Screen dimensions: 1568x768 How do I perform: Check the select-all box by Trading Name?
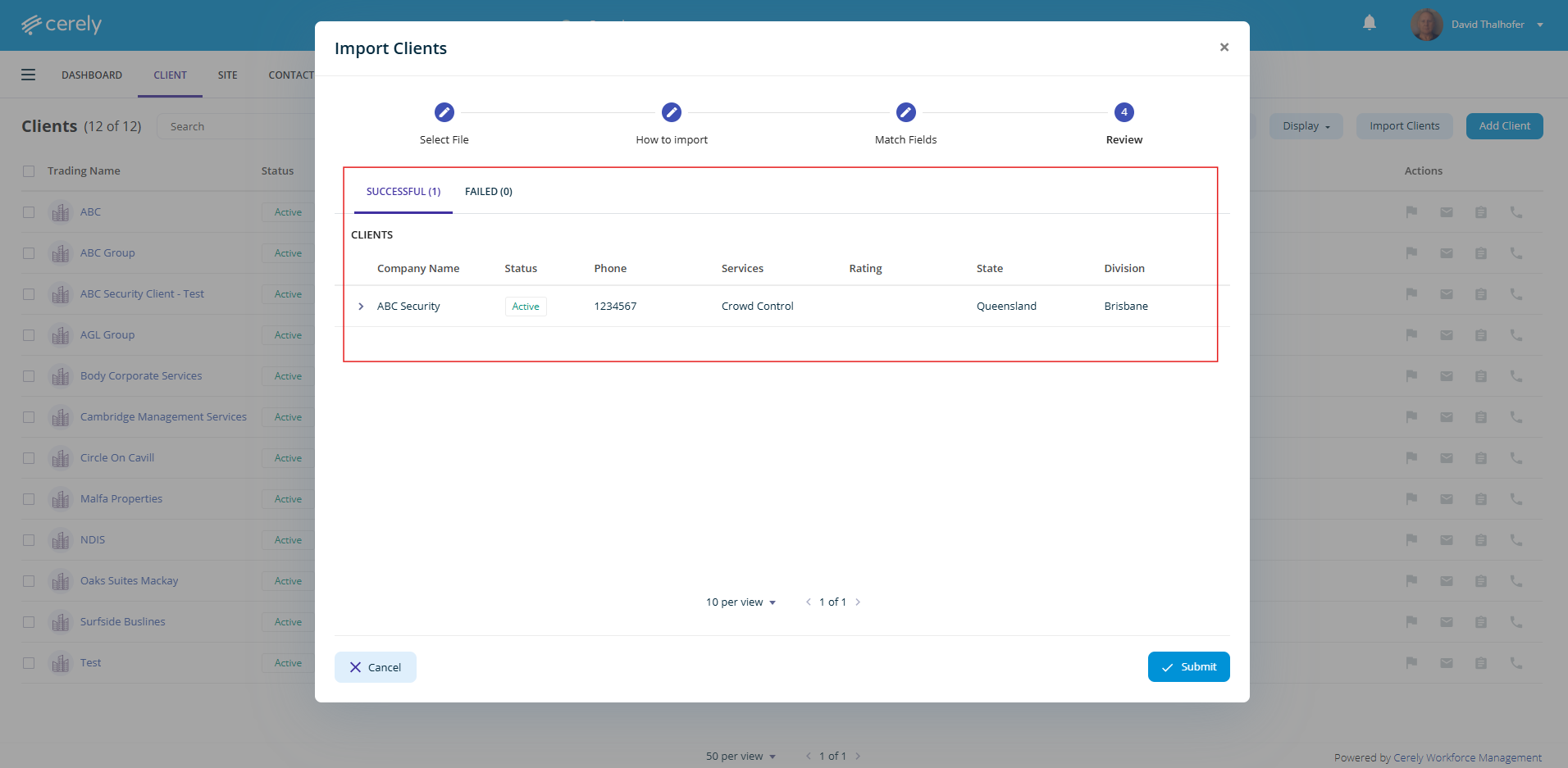pyautogui.click(x=29, y=171)
